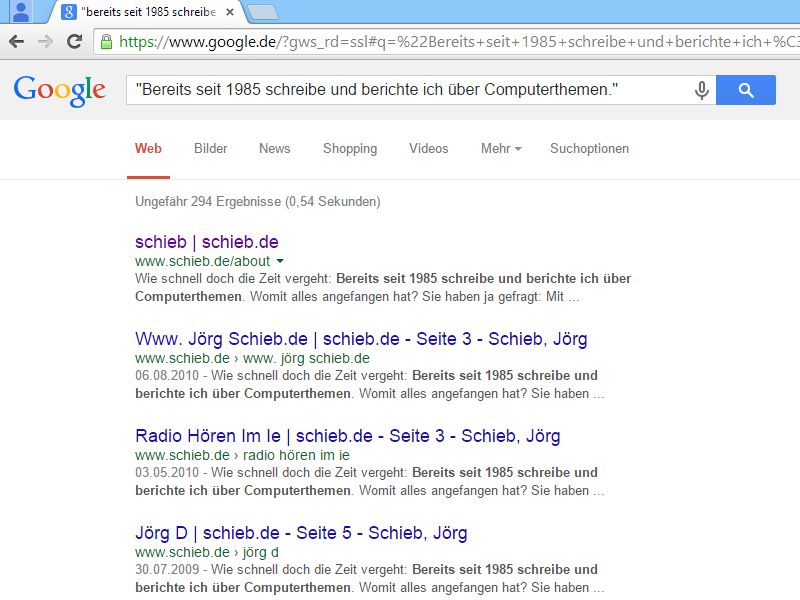Click the favicon on the Google tab
The image size is (800, 600).
[68, 12]
